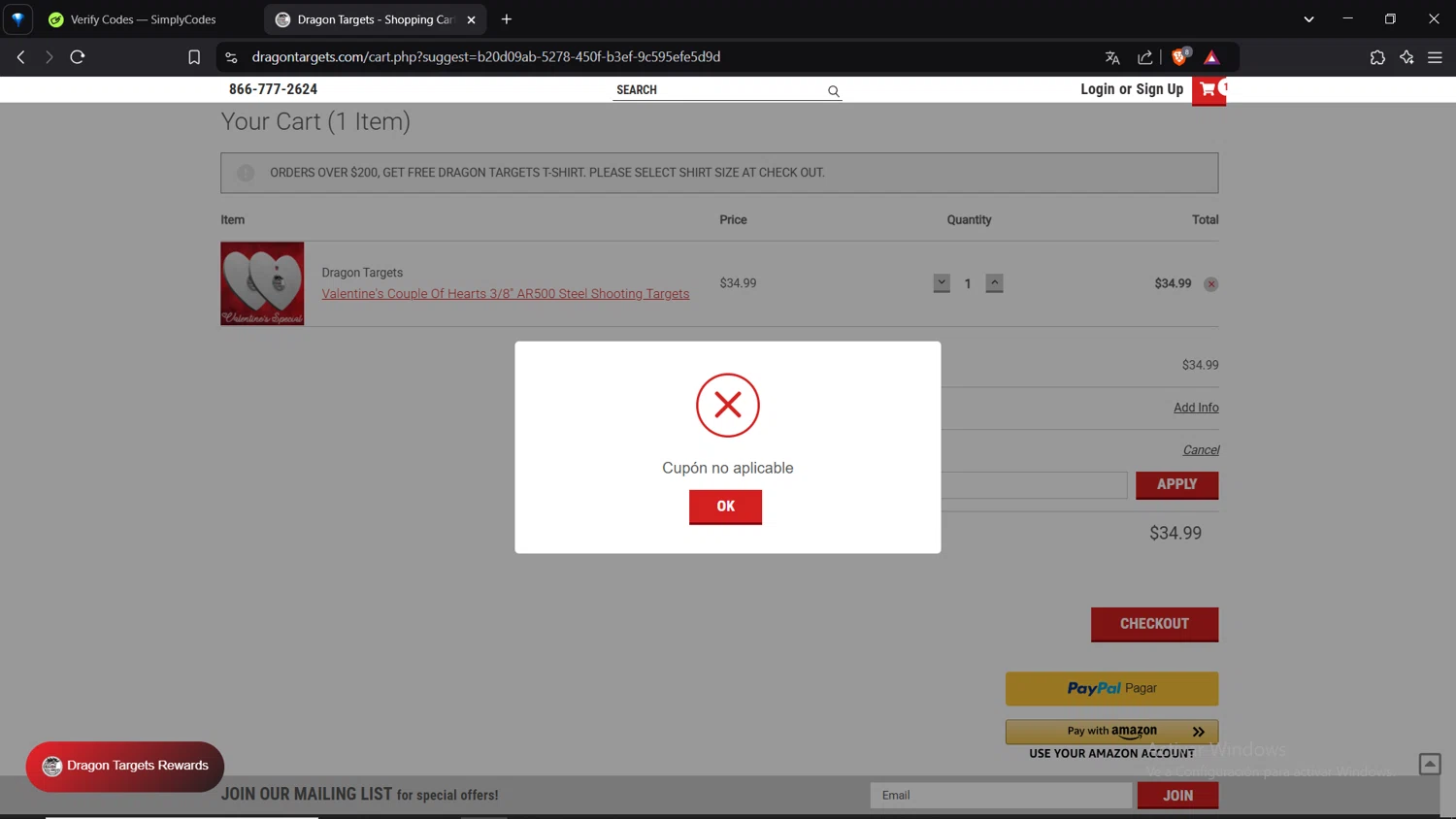Click the Quantity column header
The height and width of the screenshot is (819, 1456).
pos(969,220)
